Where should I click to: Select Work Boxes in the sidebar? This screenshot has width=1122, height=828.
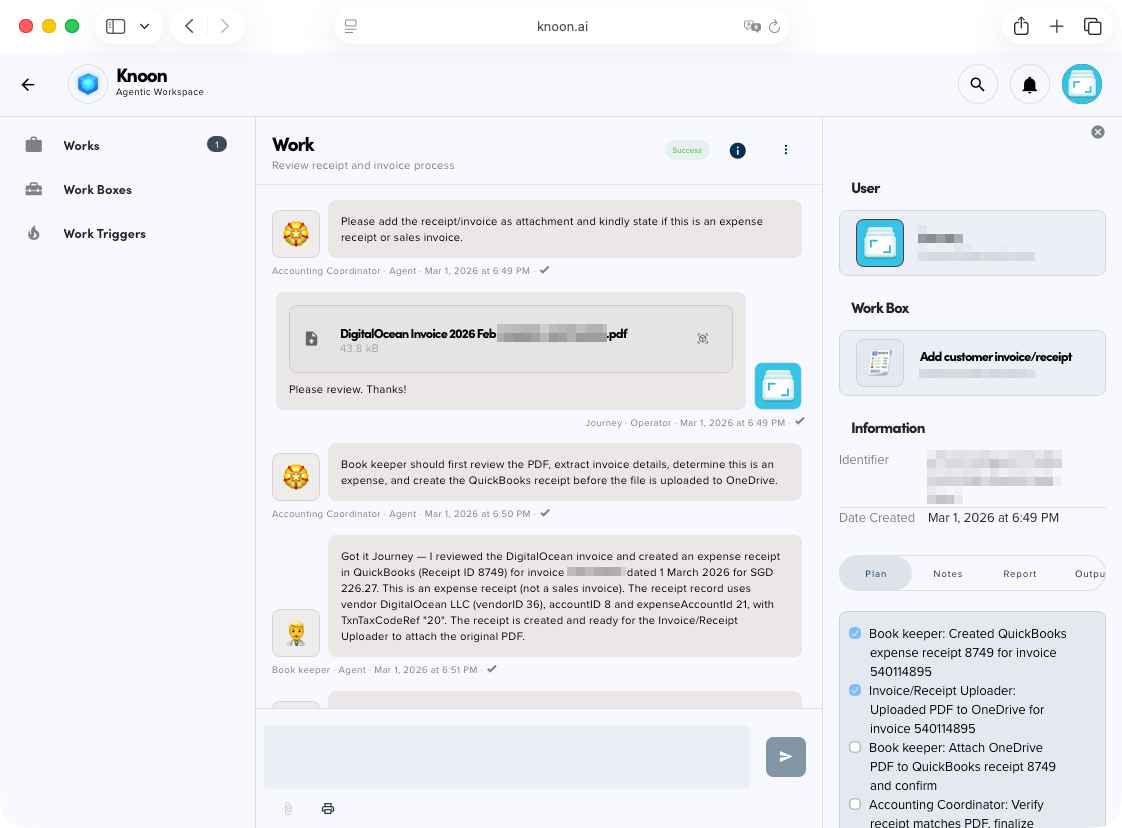pos(99,189)
